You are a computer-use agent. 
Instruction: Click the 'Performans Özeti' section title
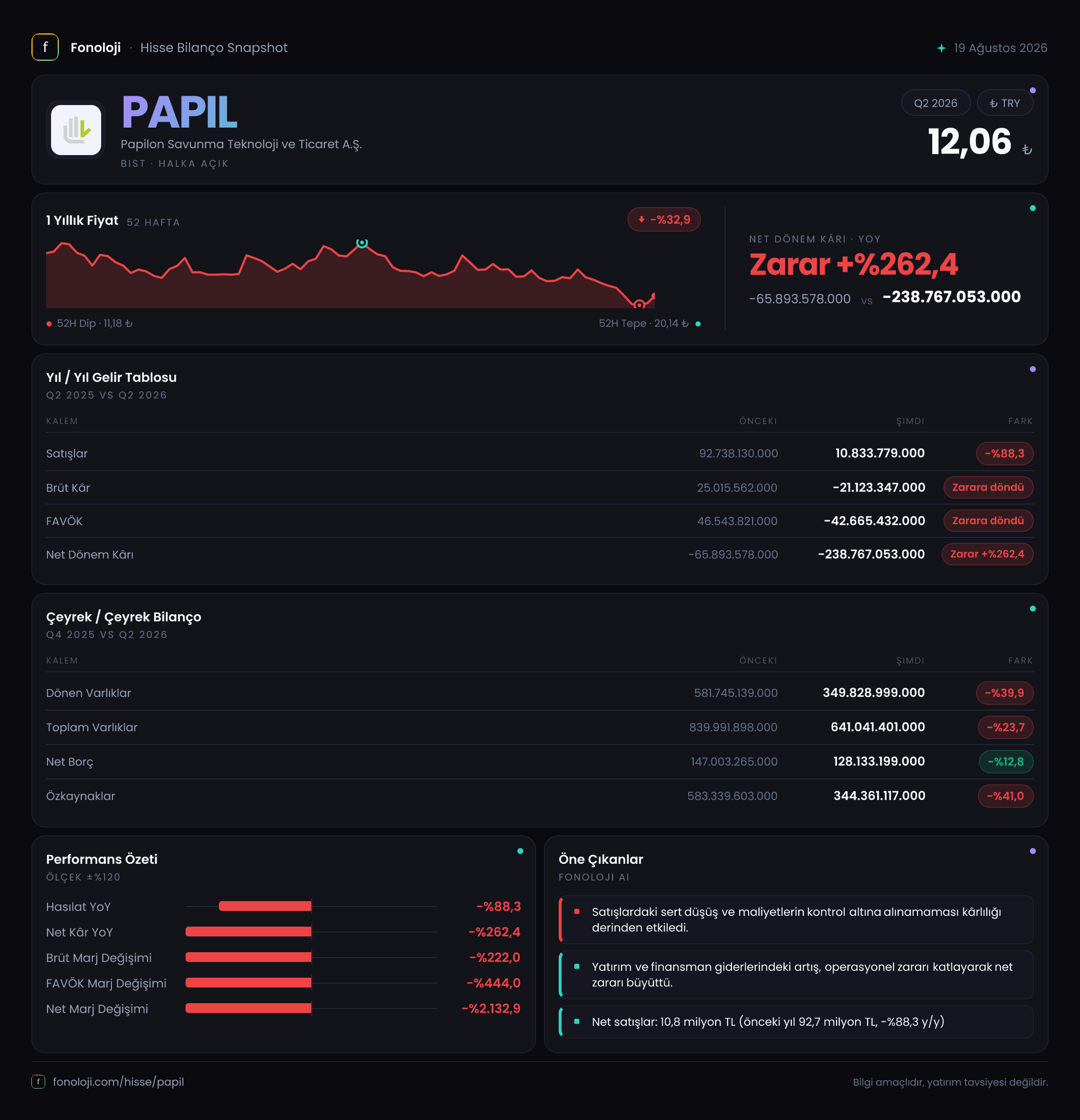[102, 859]
